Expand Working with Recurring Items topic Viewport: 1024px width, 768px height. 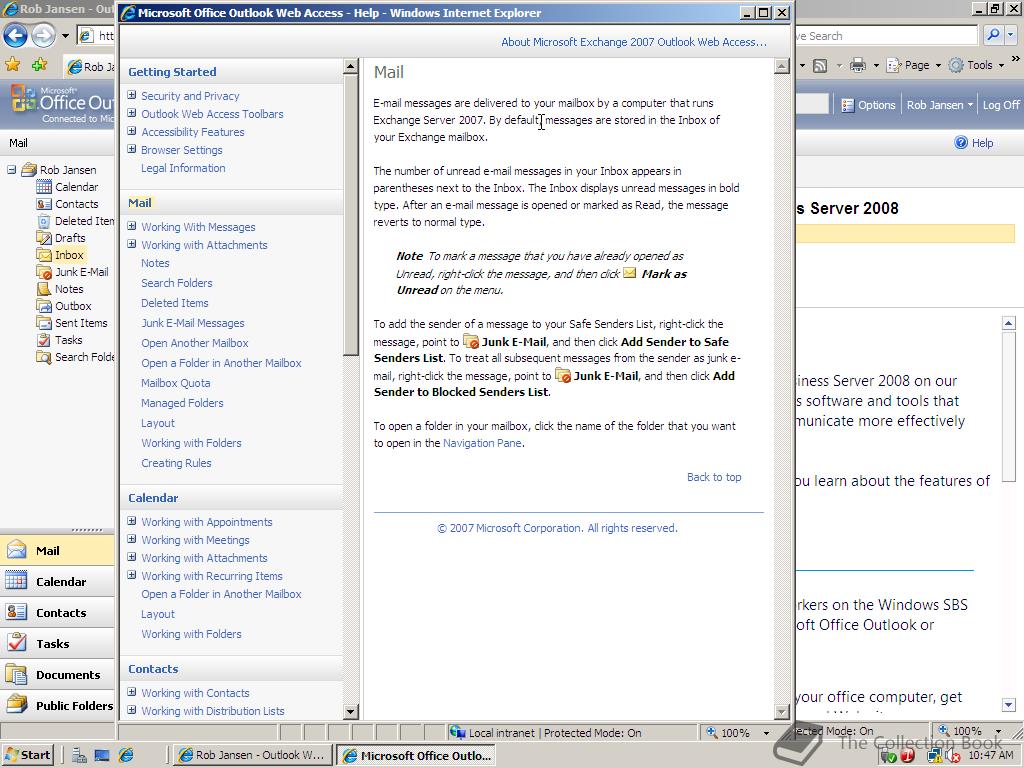132,575
